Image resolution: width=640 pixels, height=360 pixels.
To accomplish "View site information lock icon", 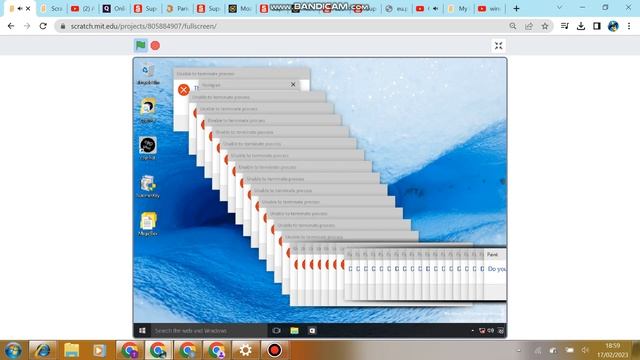I will pyautogui.click(x=62, y=26).
